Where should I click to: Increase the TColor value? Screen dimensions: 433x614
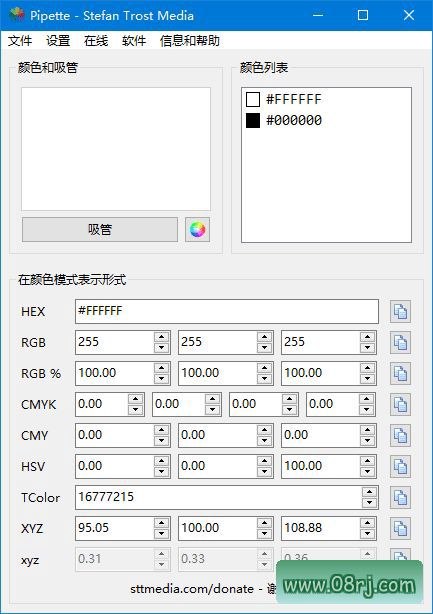(x=370, y=492)
